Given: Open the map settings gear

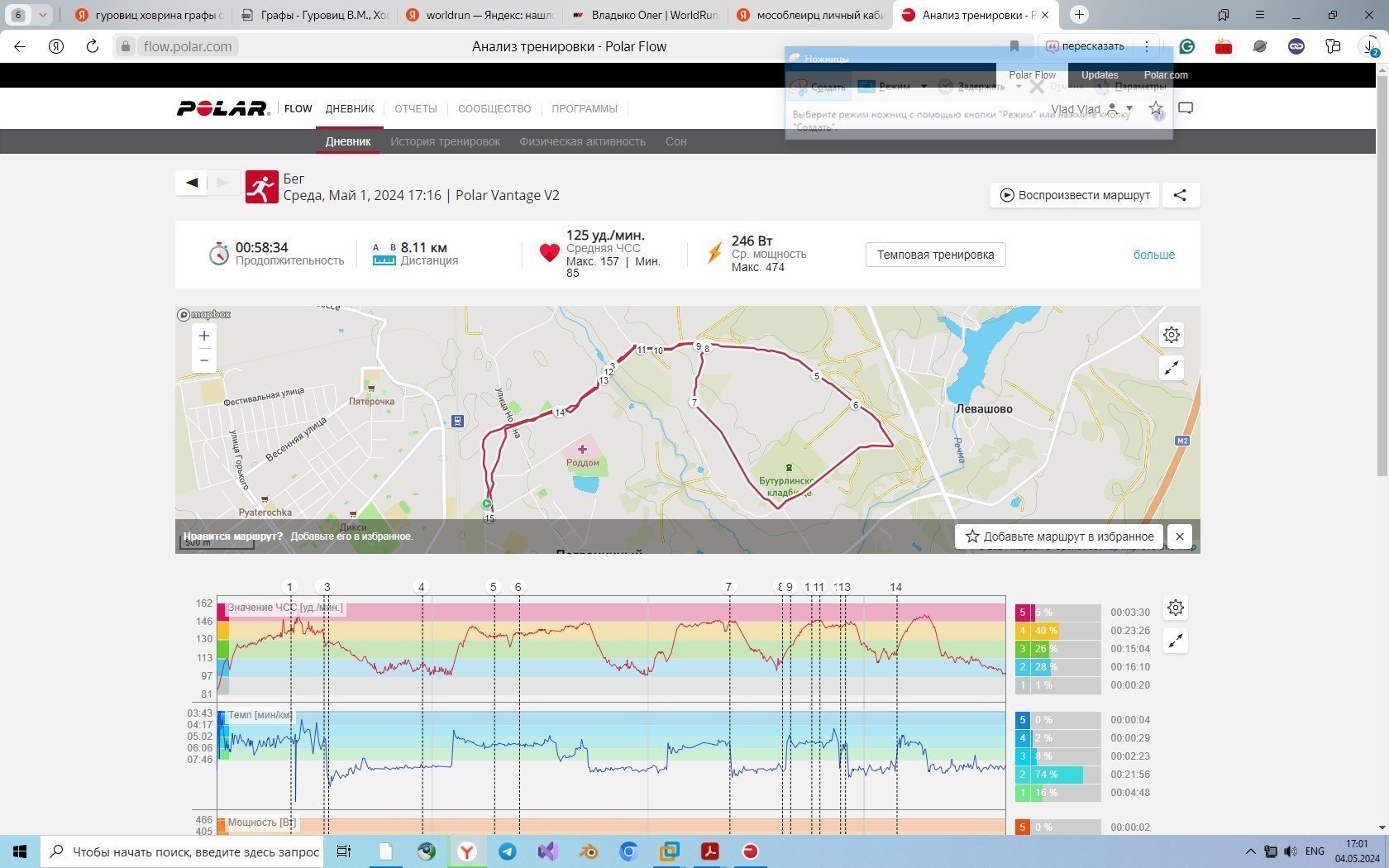Looking at the screenshot, I should click(x=1172, y=335).
